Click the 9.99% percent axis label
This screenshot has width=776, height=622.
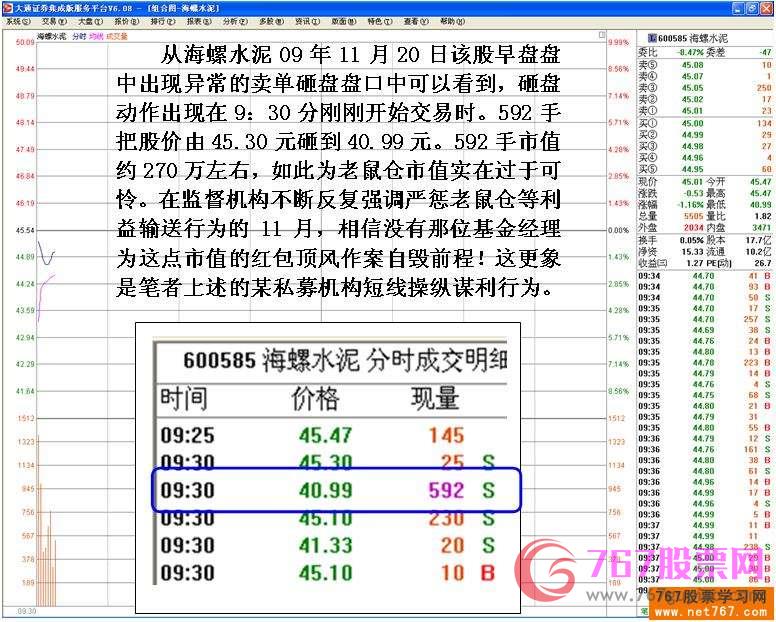(619, 43)
